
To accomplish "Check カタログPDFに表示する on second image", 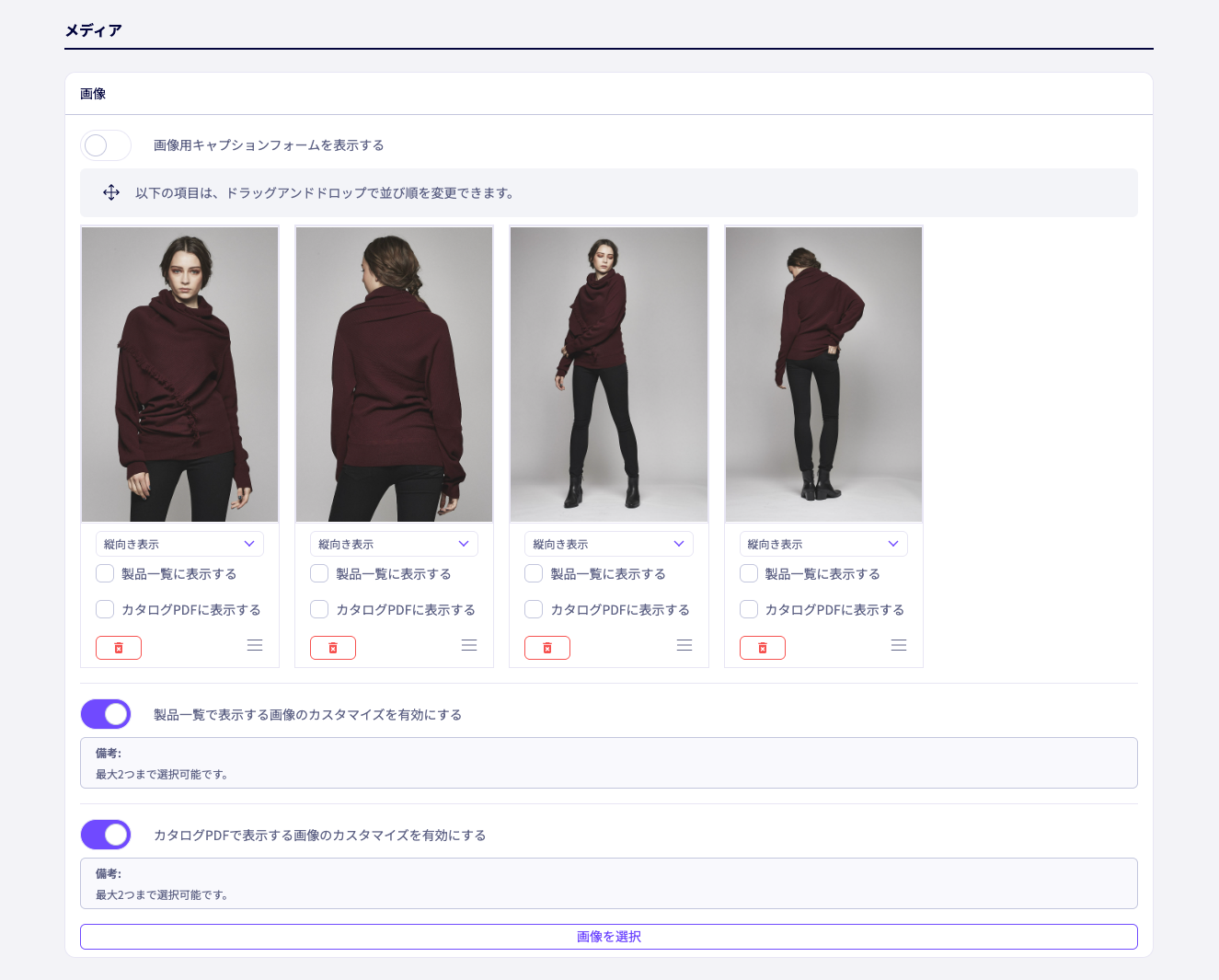I will tap(319, 609).
